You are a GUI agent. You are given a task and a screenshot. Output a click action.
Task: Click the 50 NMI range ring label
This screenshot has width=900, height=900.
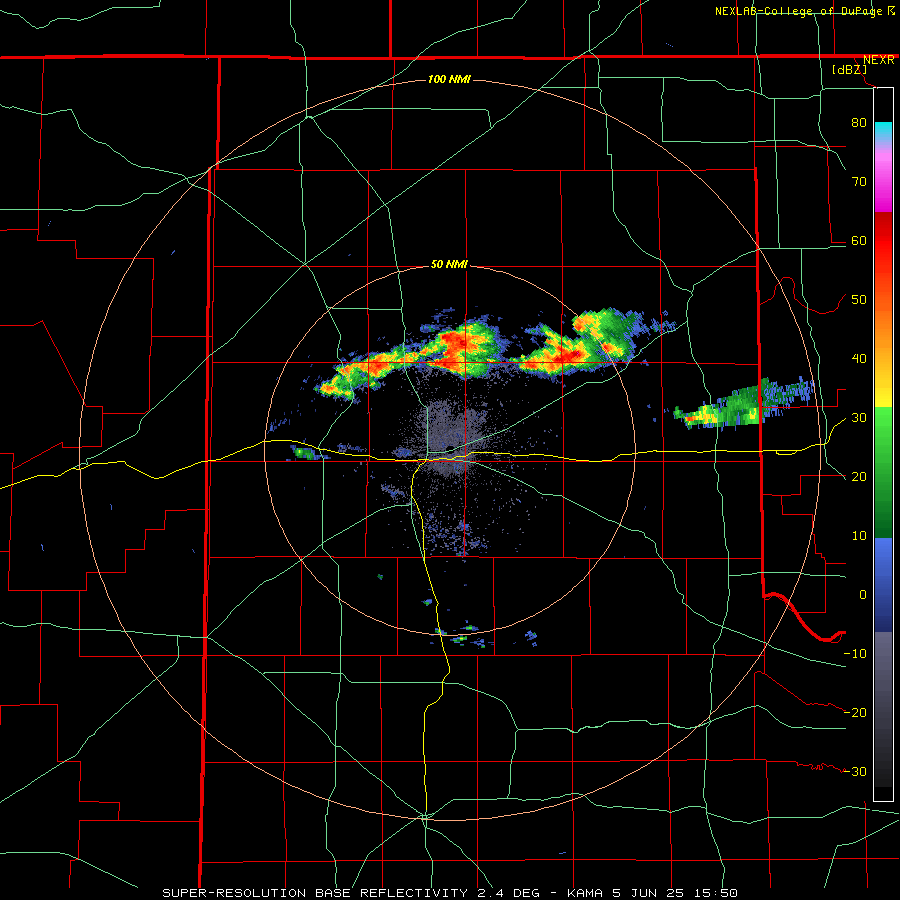[x=449, y=265]
